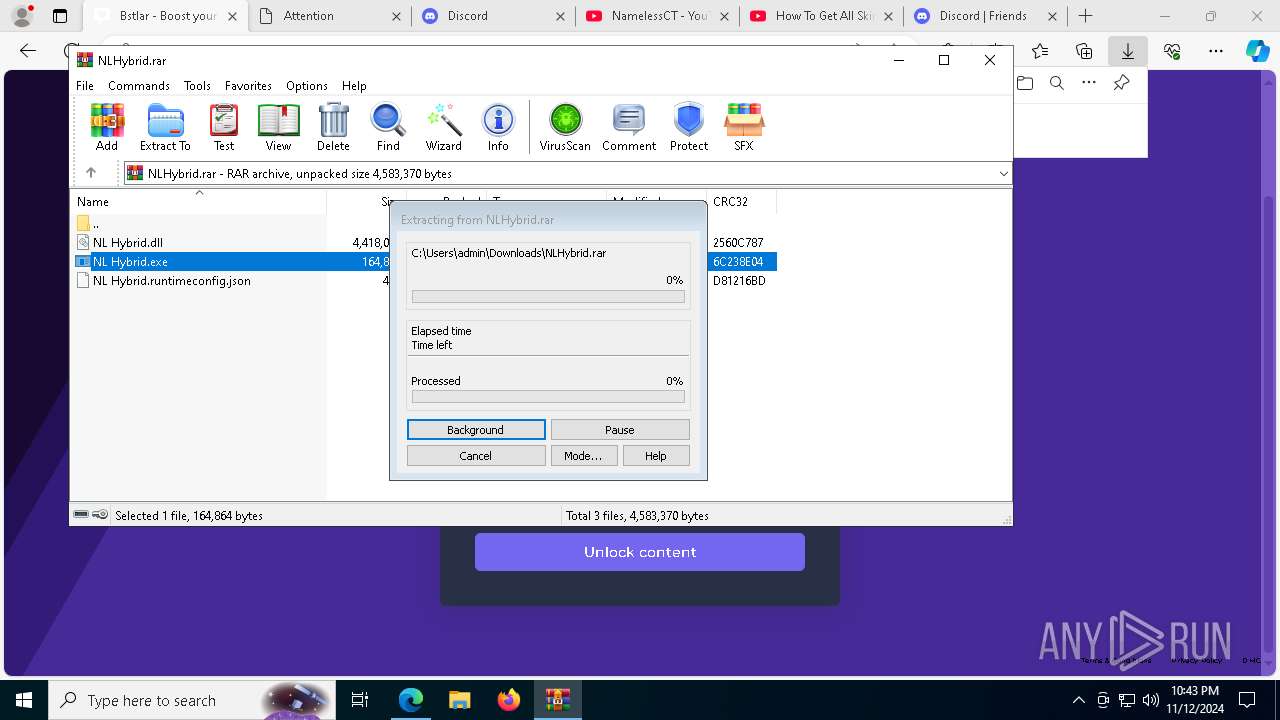Open a new browser tab
Image resolution: width=1280 pixels, height=720 pixels.
1086,16
